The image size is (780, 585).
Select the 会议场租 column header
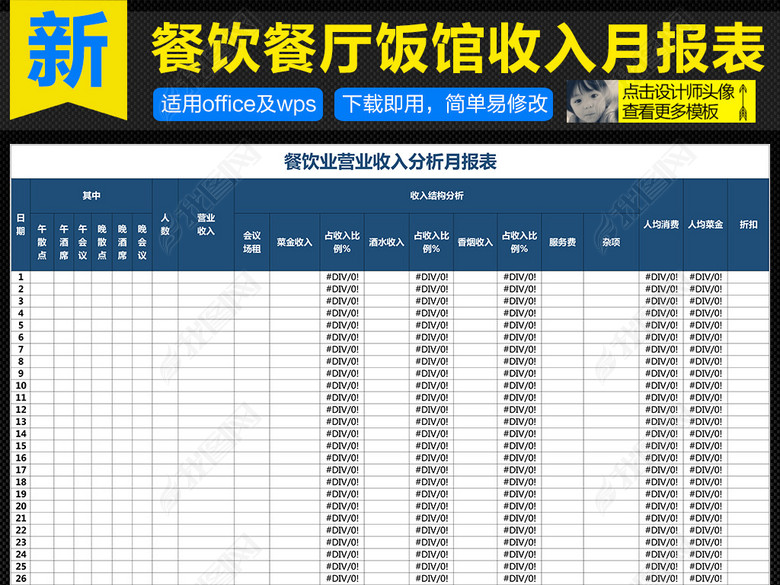252,241
